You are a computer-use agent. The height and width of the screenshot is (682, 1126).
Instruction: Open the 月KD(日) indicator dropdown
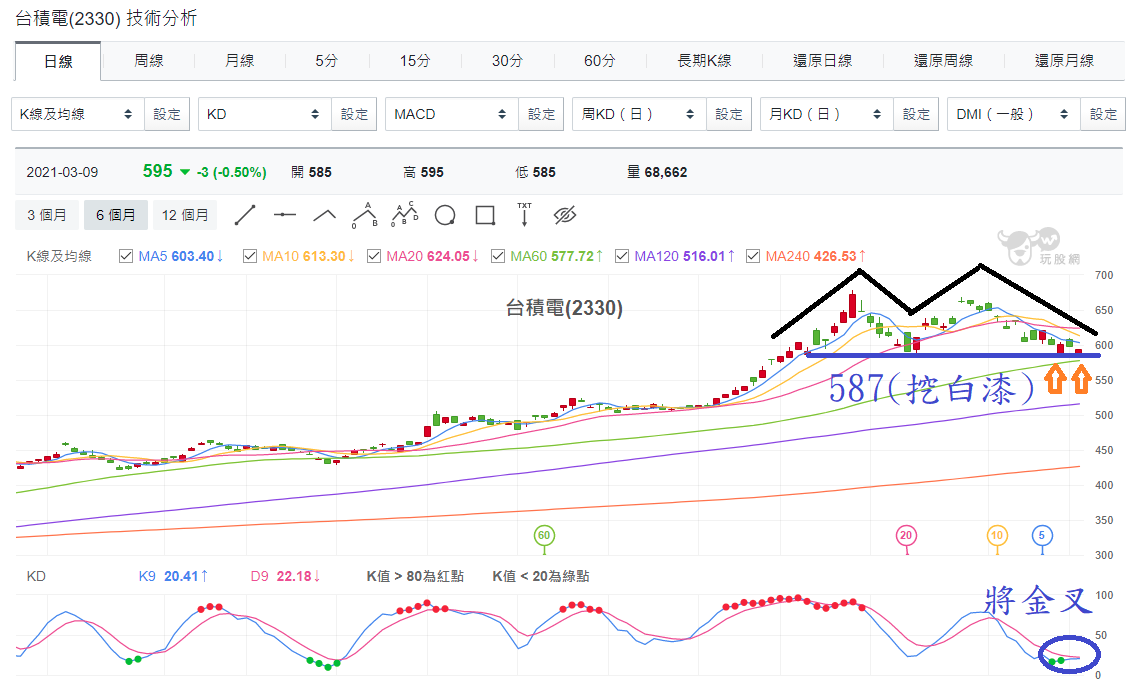[x=827, y=114]
